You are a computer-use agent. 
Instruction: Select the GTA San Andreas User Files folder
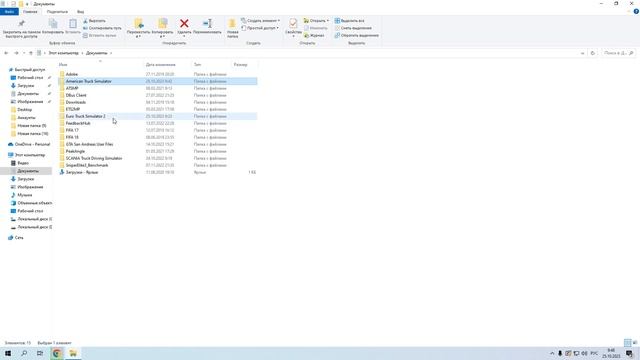[158, 144]
